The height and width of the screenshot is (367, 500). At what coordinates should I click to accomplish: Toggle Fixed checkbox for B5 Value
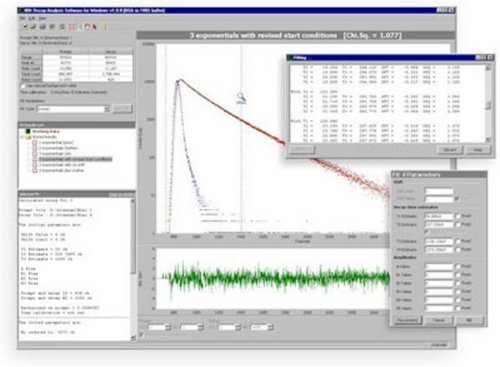pyautogui.click(x=458, y=308)
